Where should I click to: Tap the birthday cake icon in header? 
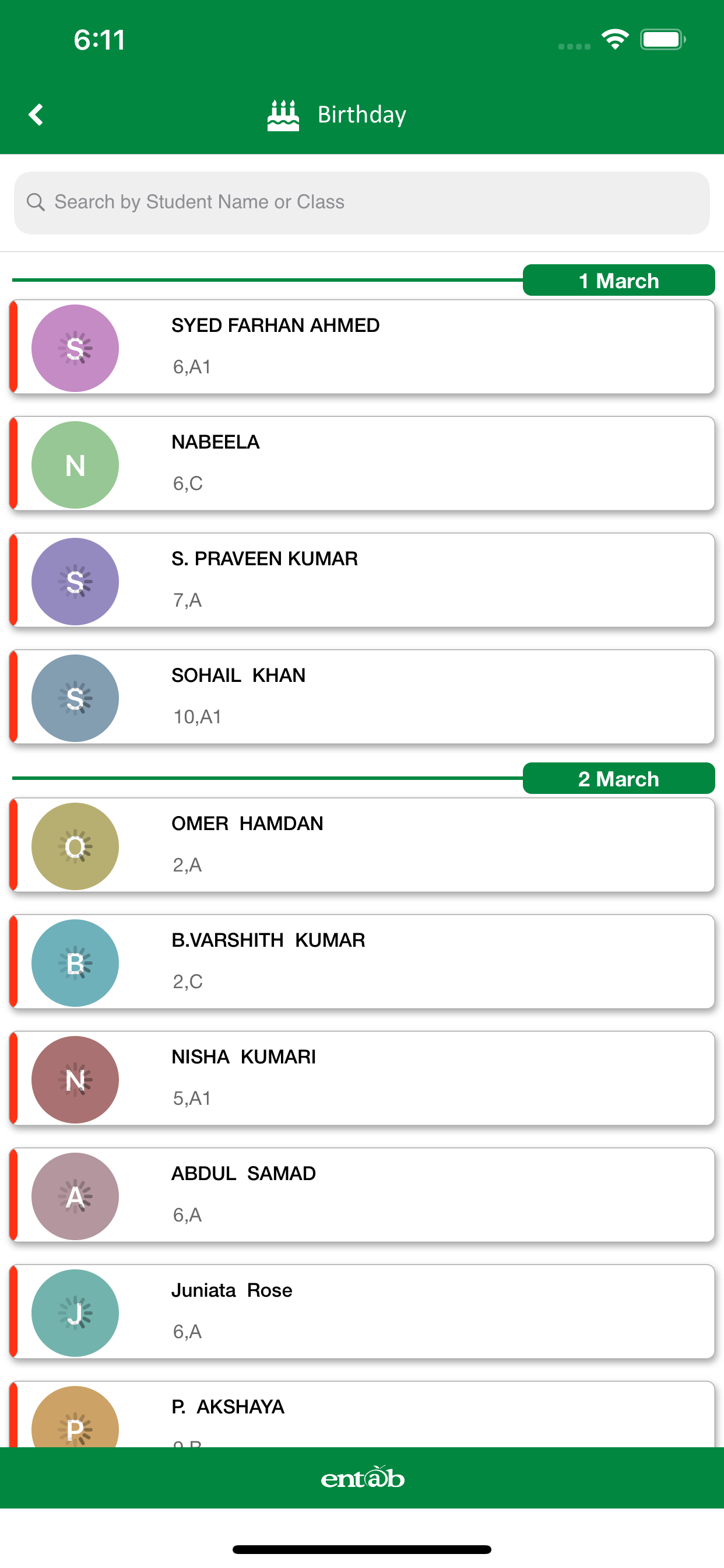point(283,115)
